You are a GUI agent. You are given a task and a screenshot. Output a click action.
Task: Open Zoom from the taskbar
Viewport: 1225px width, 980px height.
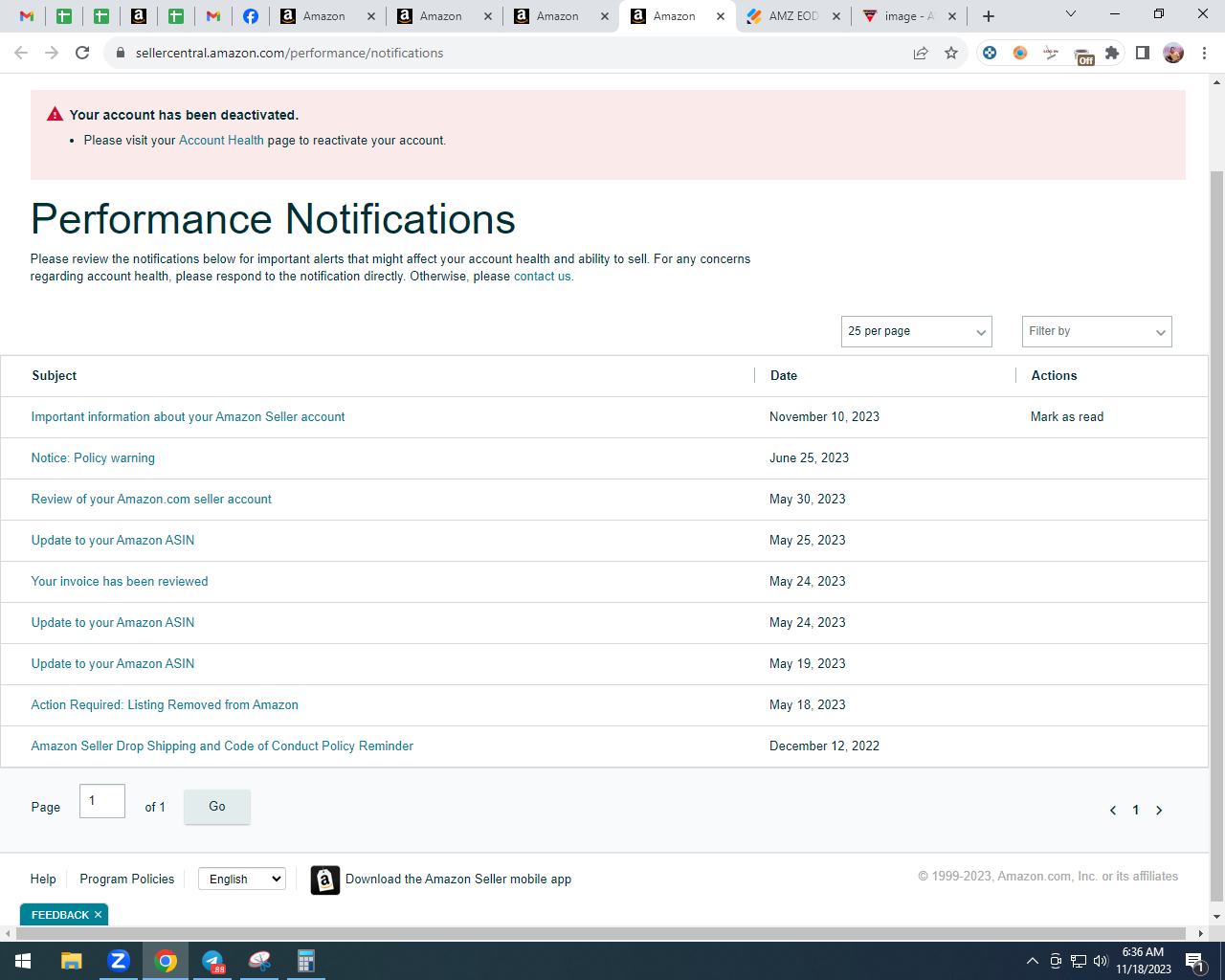[x=119, y=961]
